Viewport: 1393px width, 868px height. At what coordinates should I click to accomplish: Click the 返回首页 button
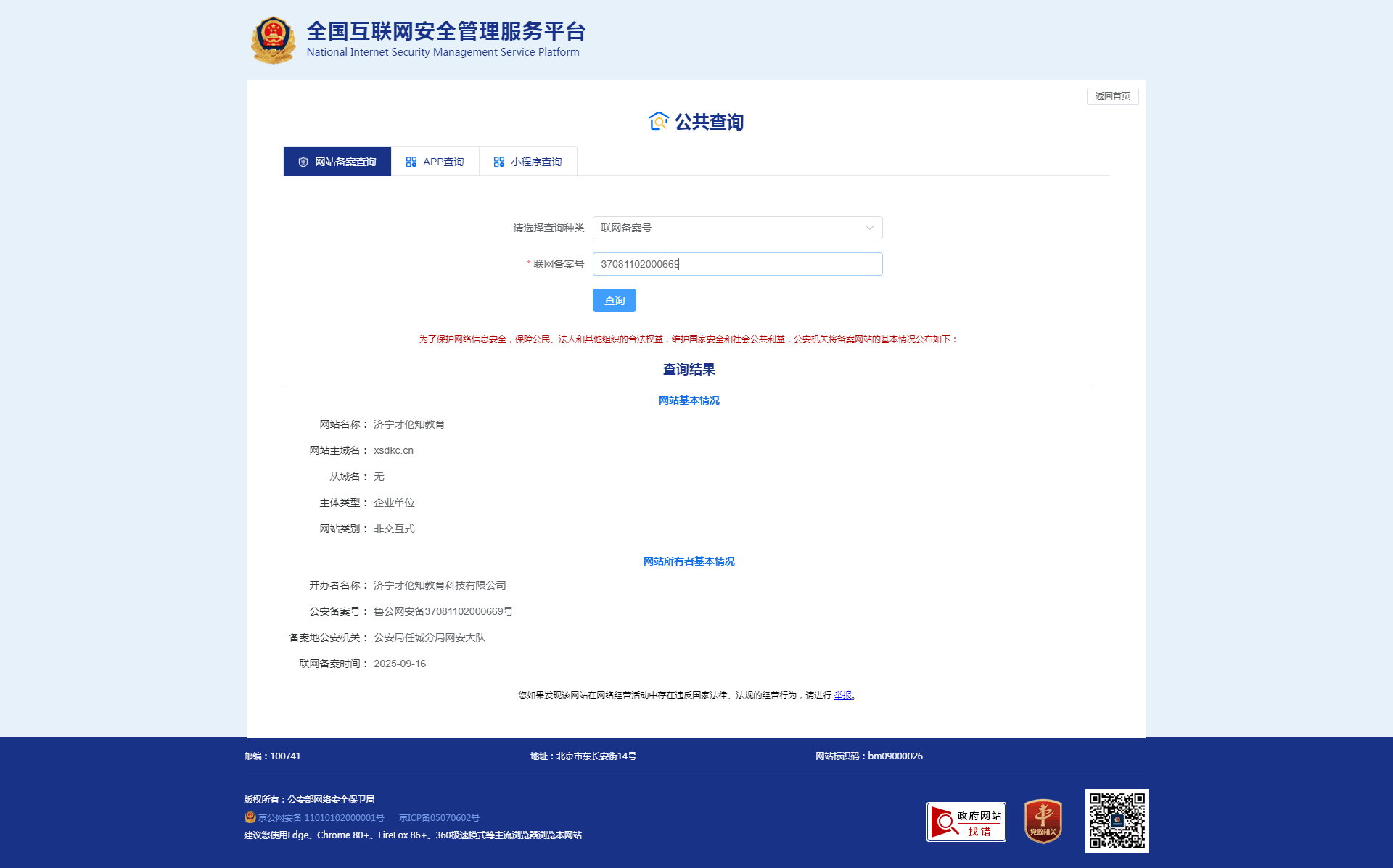[x=1112, y=96]
